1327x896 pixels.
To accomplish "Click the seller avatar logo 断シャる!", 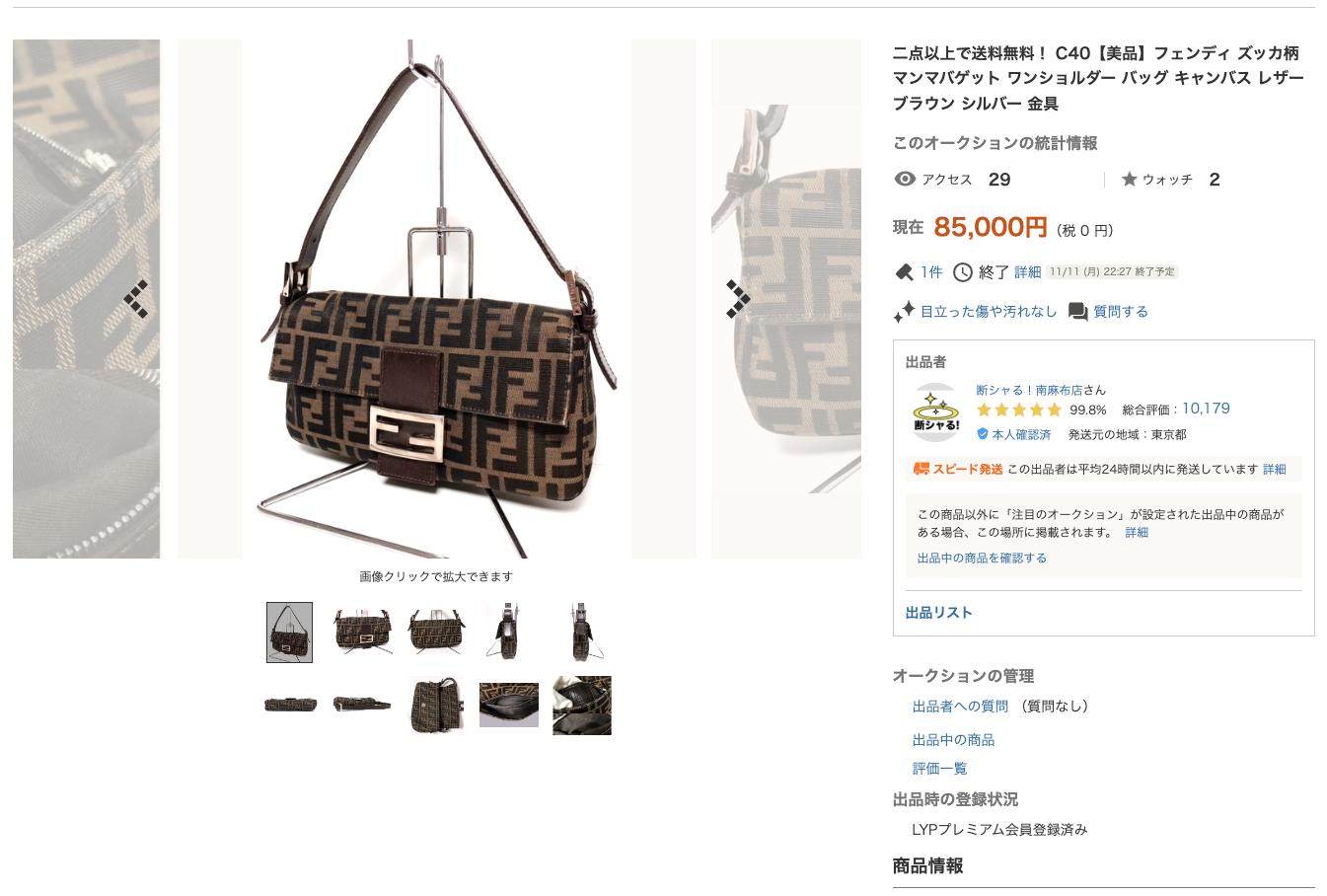I will [x=935, y=412].
